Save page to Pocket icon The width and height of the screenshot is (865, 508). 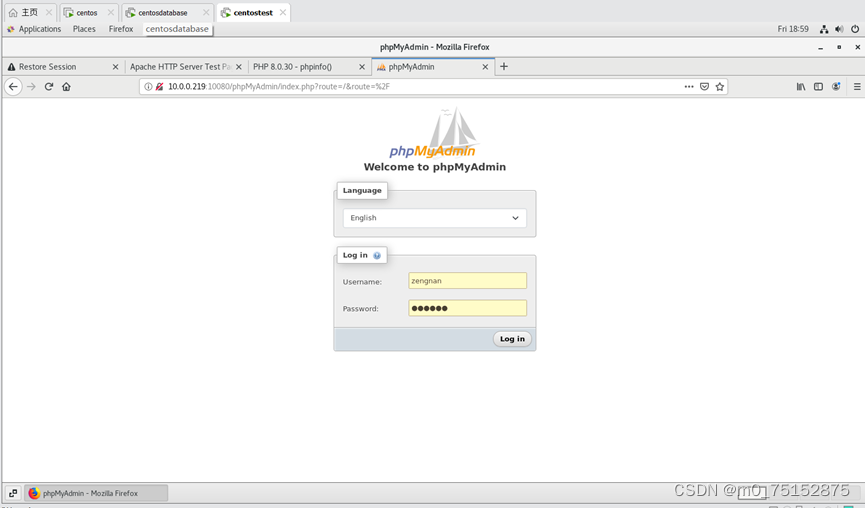tap(704, 87)
